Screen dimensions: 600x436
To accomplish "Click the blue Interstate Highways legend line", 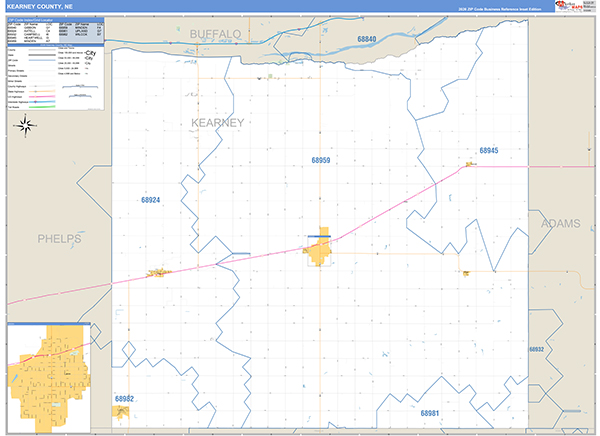I will (42, 102).
